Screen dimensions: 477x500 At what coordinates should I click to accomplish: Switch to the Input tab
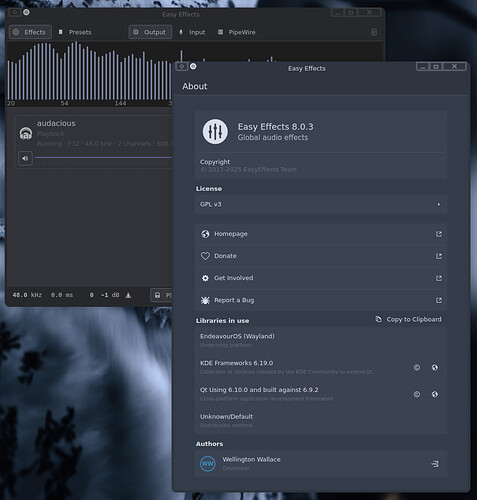pos(192,32)
